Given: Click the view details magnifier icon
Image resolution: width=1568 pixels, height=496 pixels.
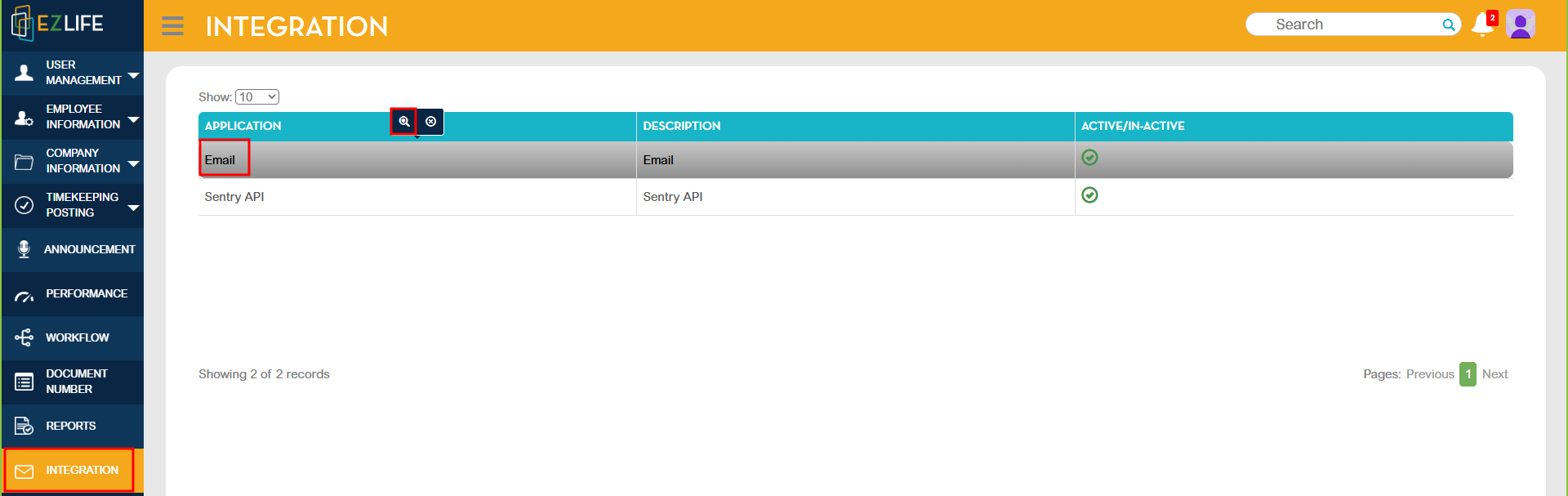Looking at the screenshot, I should click(403, 121).
